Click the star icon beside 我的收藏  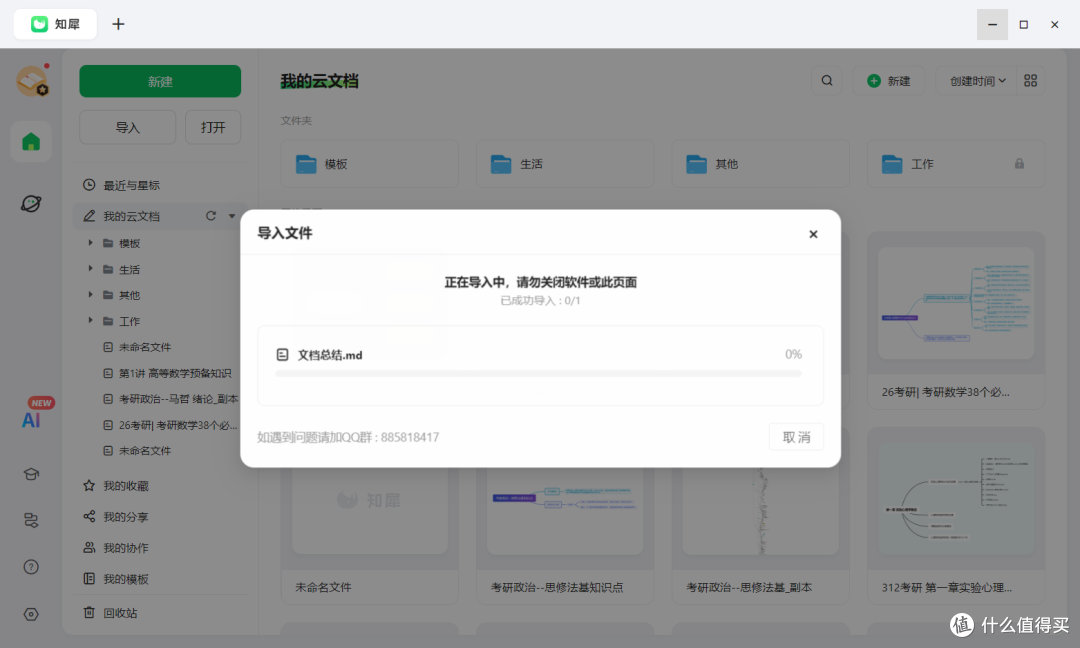[89, 485]
